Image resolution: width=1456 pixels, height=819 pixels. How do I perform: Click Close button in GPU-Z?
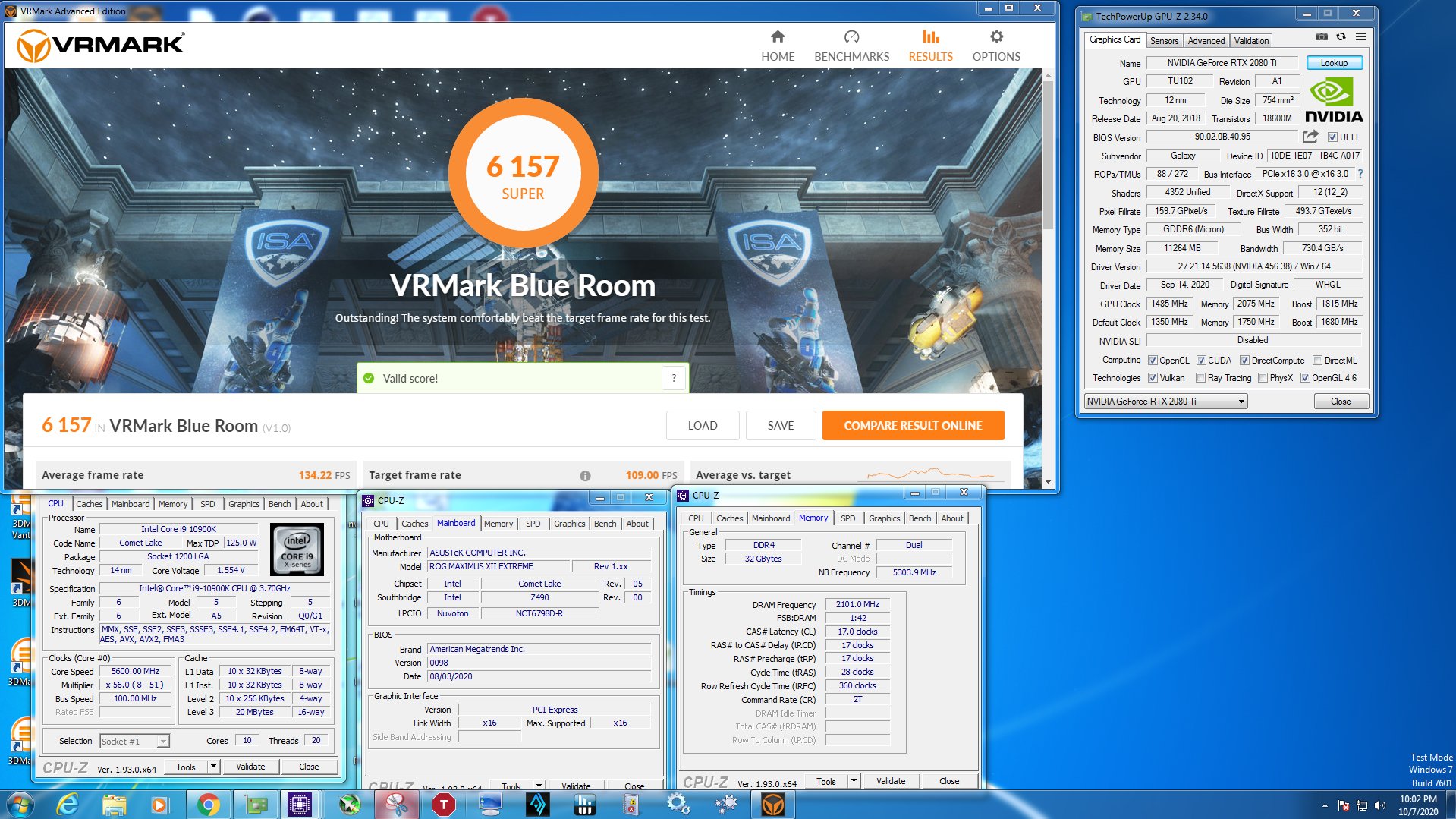tap(1341, 402)
